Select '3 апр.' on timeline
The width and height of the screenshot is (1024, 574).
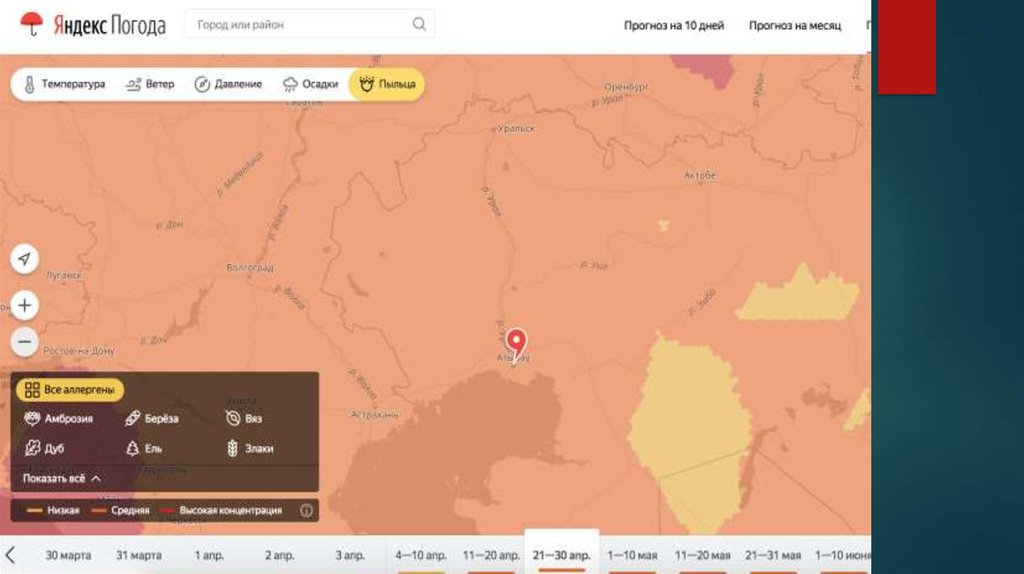350,556
